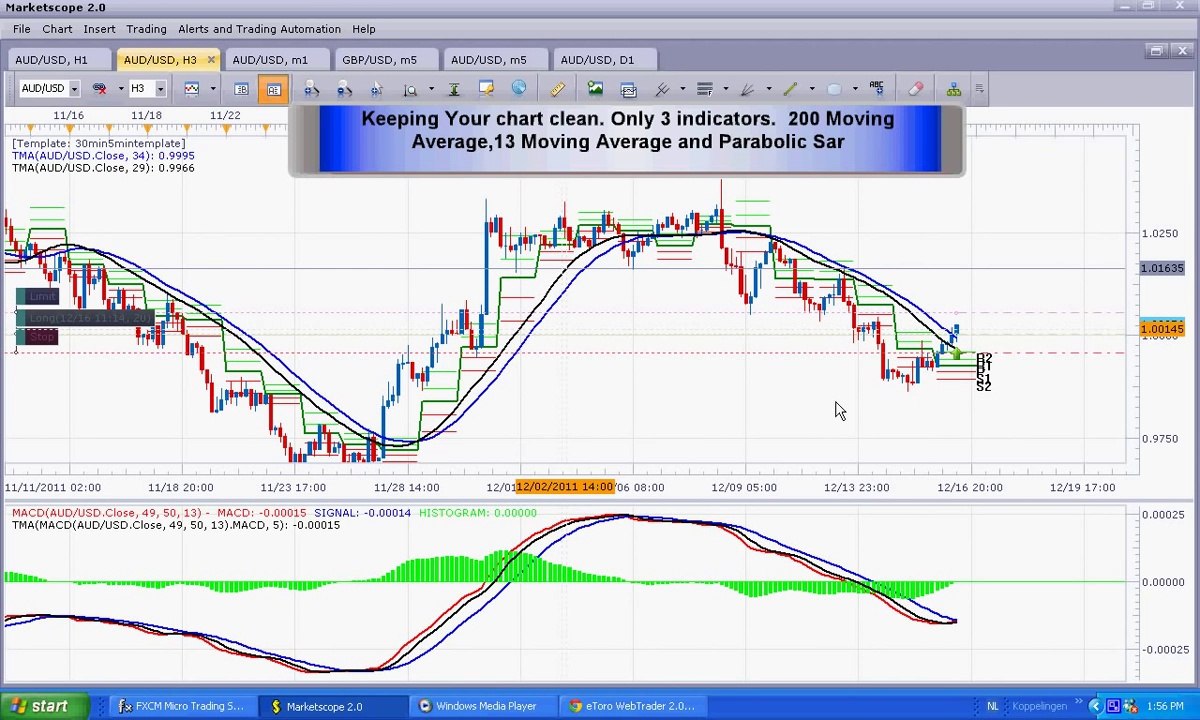Open the AUD/USD symbol dropdown
The height and width of the screenshot is (720, 1200).
tap(74, 89)
